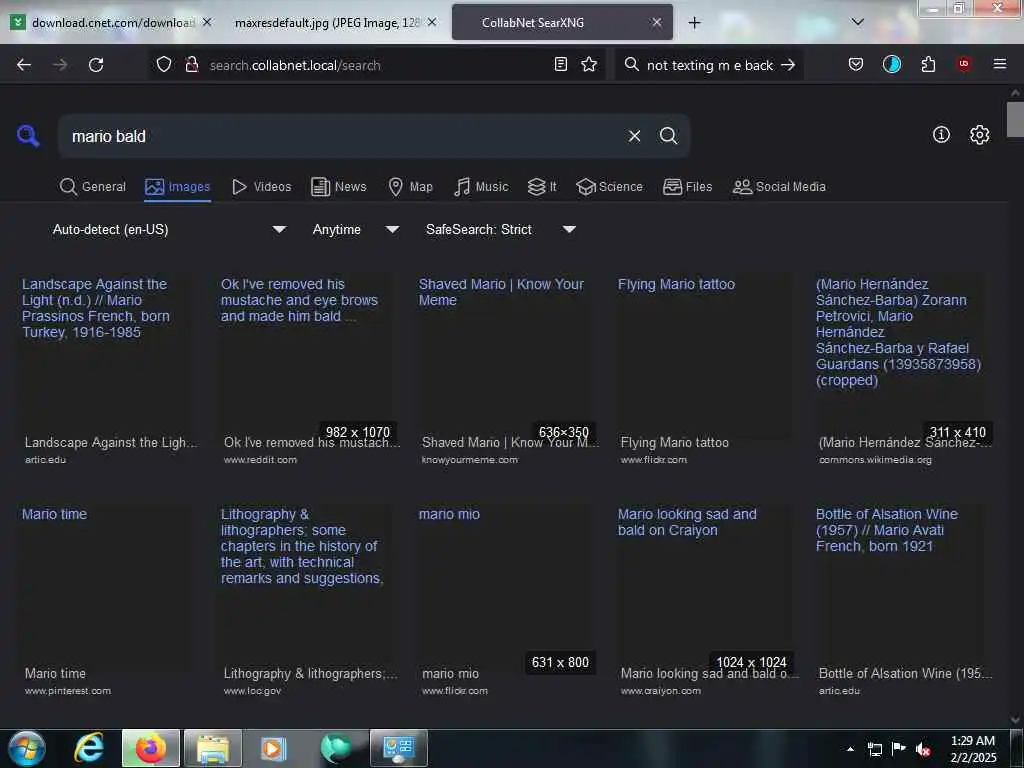
Task: Open the Pocket save icon
Action: [x=856, y=64]
